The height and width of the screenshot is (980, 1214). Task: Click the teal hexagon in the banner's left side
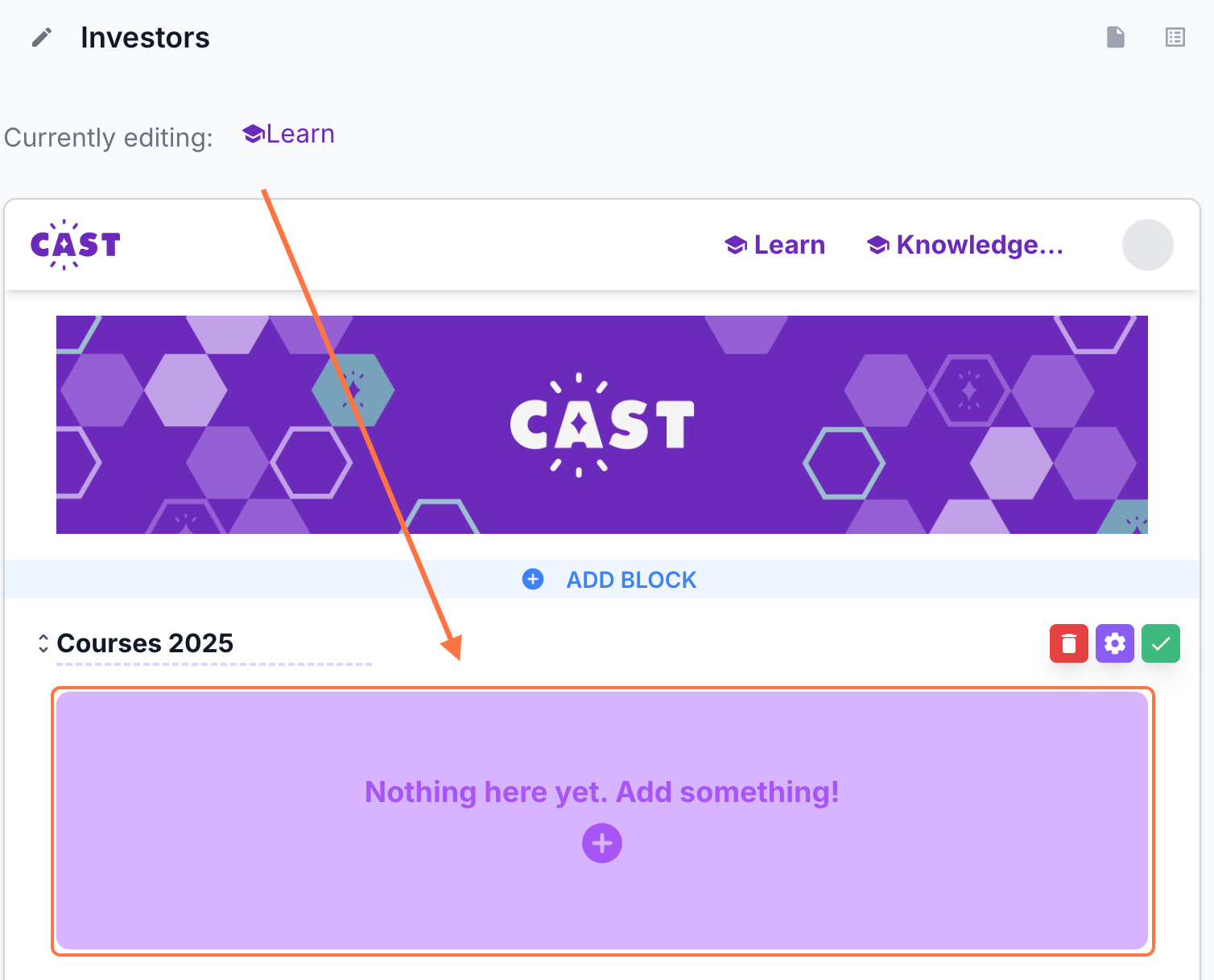point(353,389)
